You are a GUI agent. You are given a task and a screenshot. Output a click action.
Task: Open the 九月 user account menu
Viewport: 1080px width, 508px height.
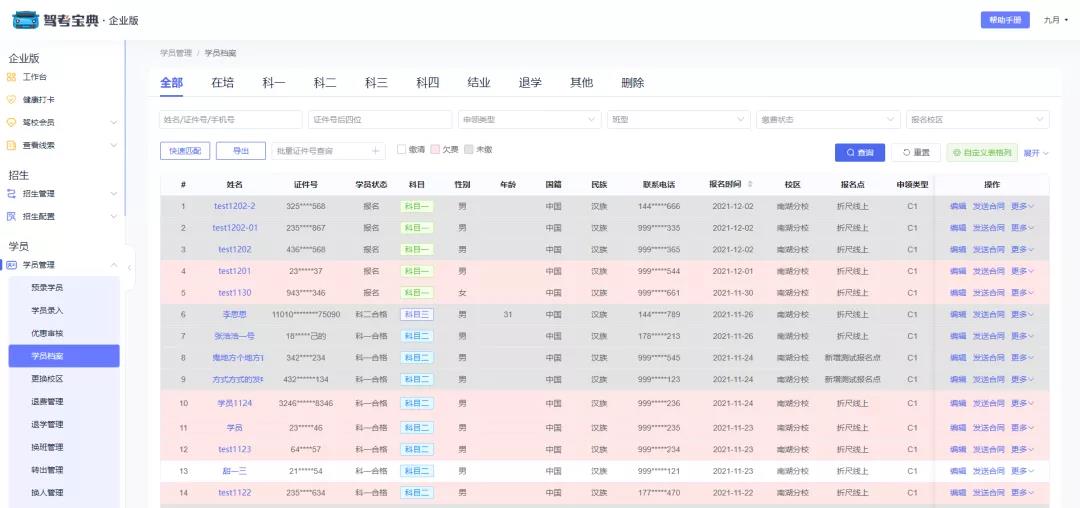[1056, 20]
